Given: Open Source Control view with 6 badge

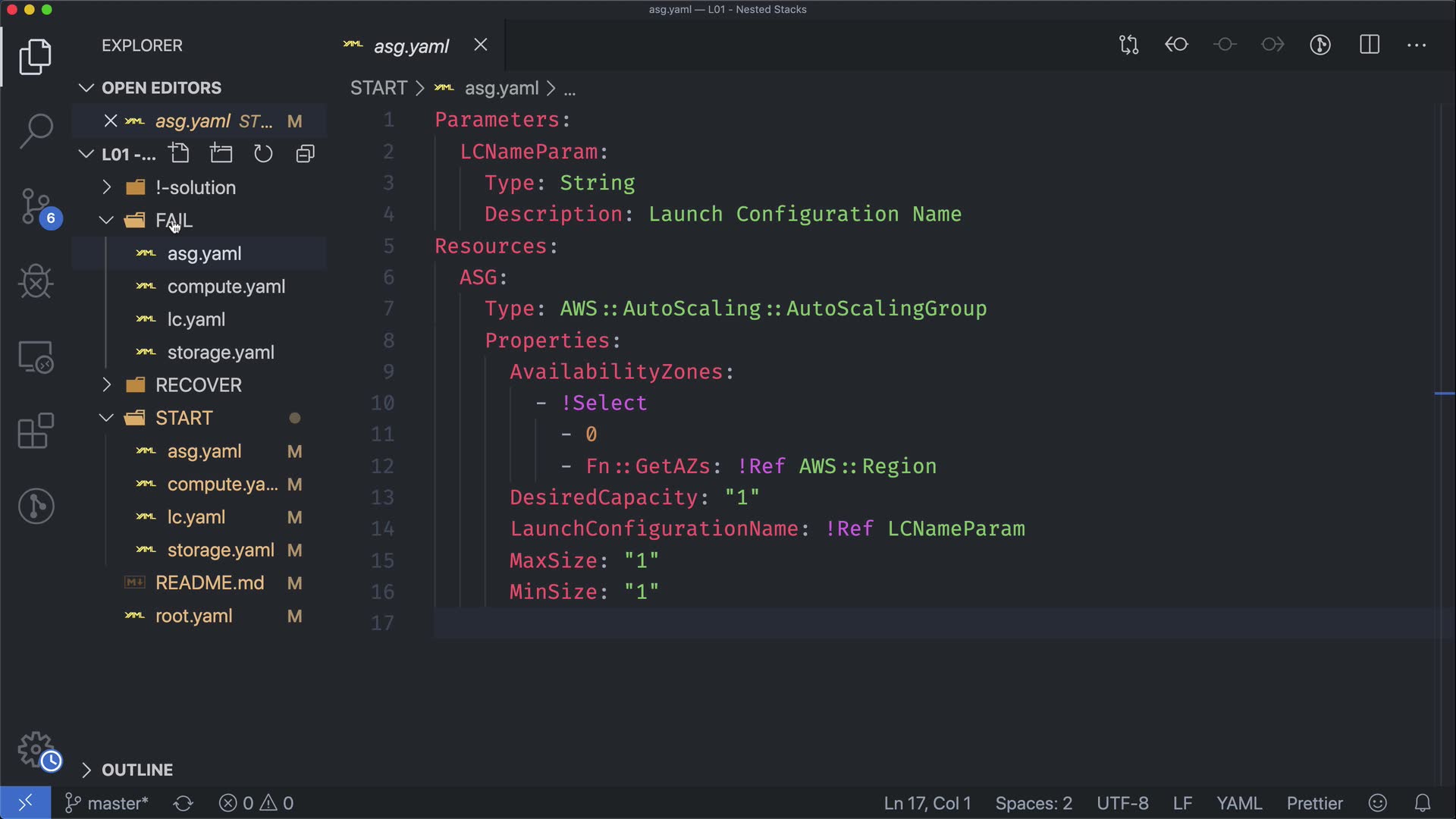Looking at the screenshot, I should point(36,206).
